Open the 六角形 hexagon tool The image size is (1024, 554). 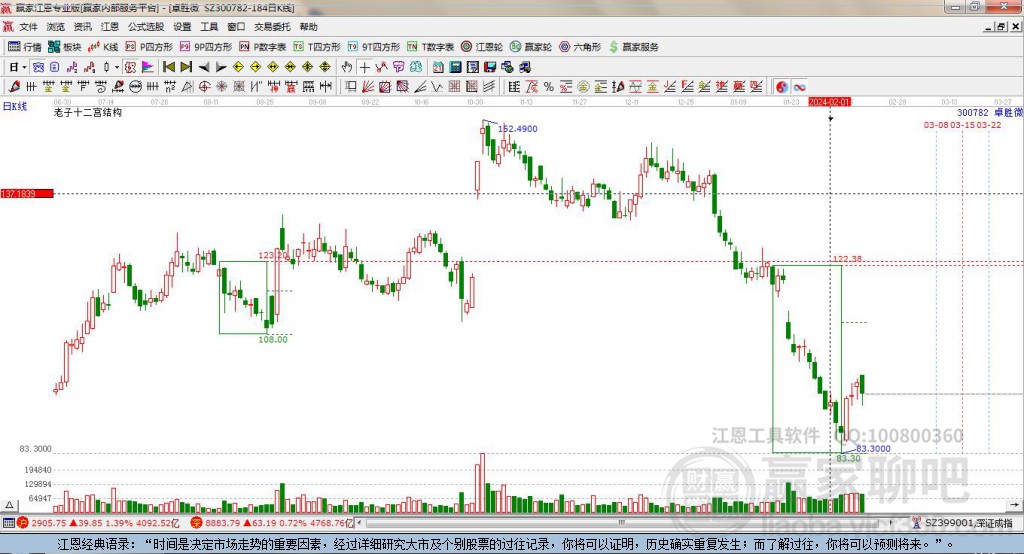click(x=580, y=46)
